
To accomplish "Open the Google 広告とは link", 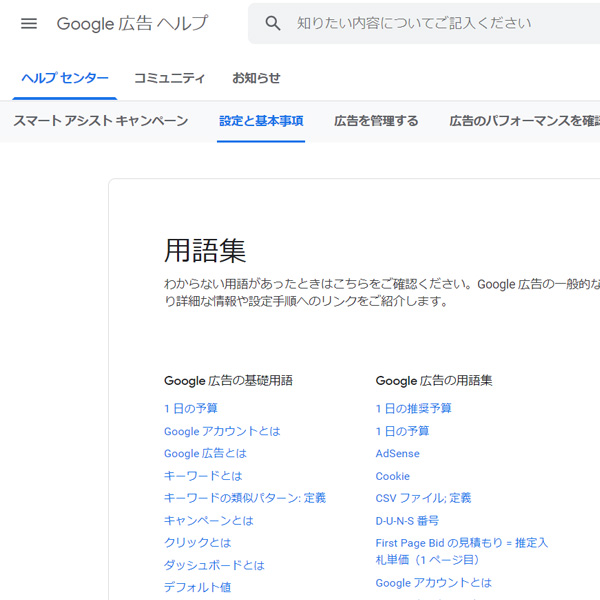I will pyautogui.click(x=205, y=453).
